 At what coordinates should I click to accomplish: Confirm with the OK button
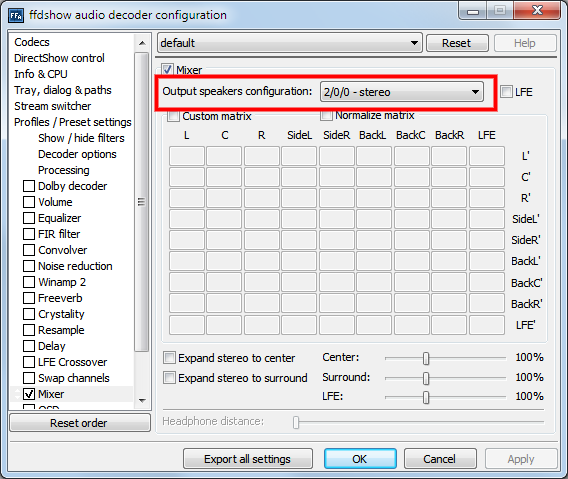[360, 459]
